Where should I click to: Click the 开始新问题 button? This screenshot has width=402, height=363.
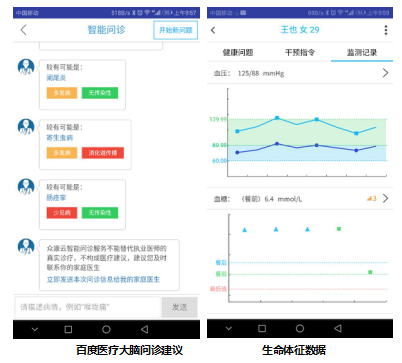pyautogui.click(x=176, y=30)
